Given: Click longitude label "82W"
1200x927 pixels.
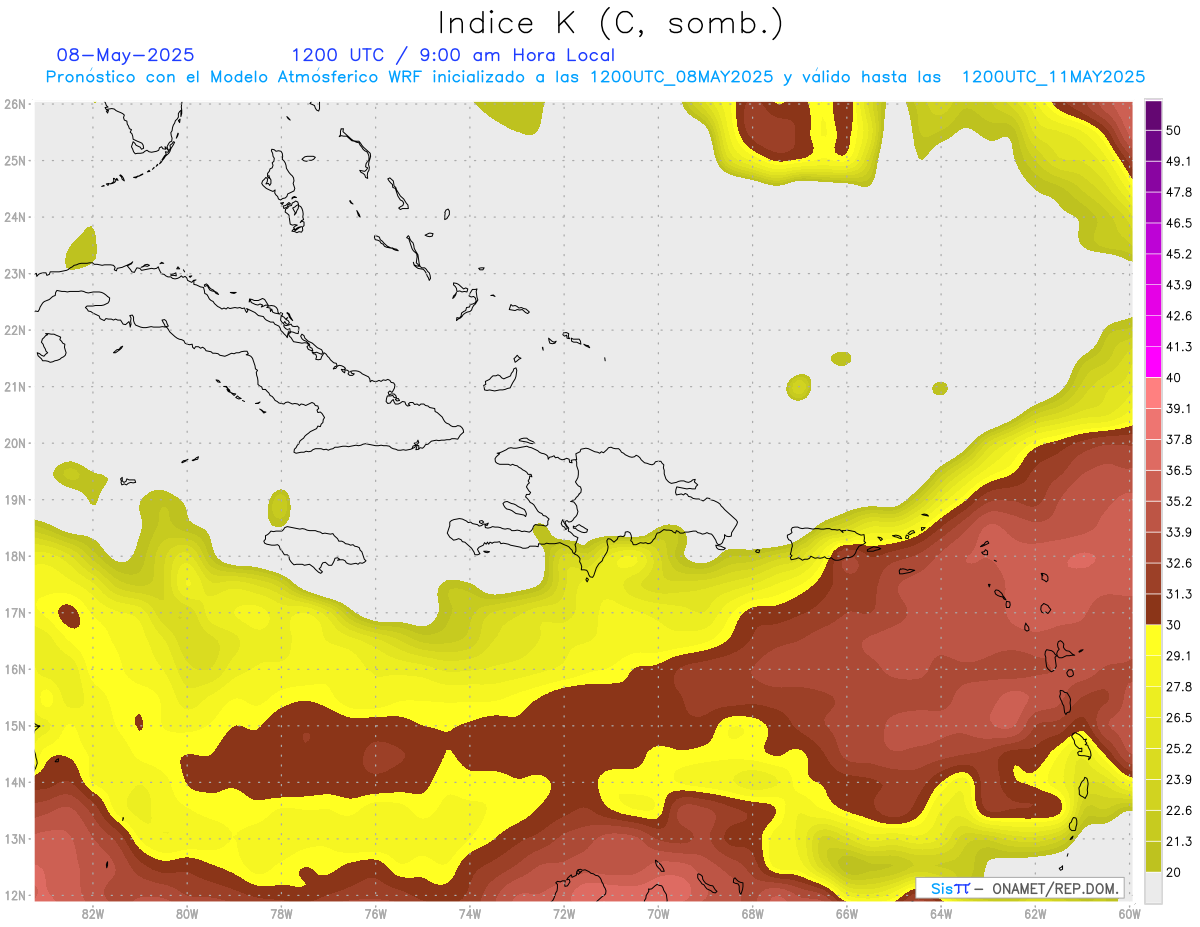Looking at the screenshot, I should point(93,913).
